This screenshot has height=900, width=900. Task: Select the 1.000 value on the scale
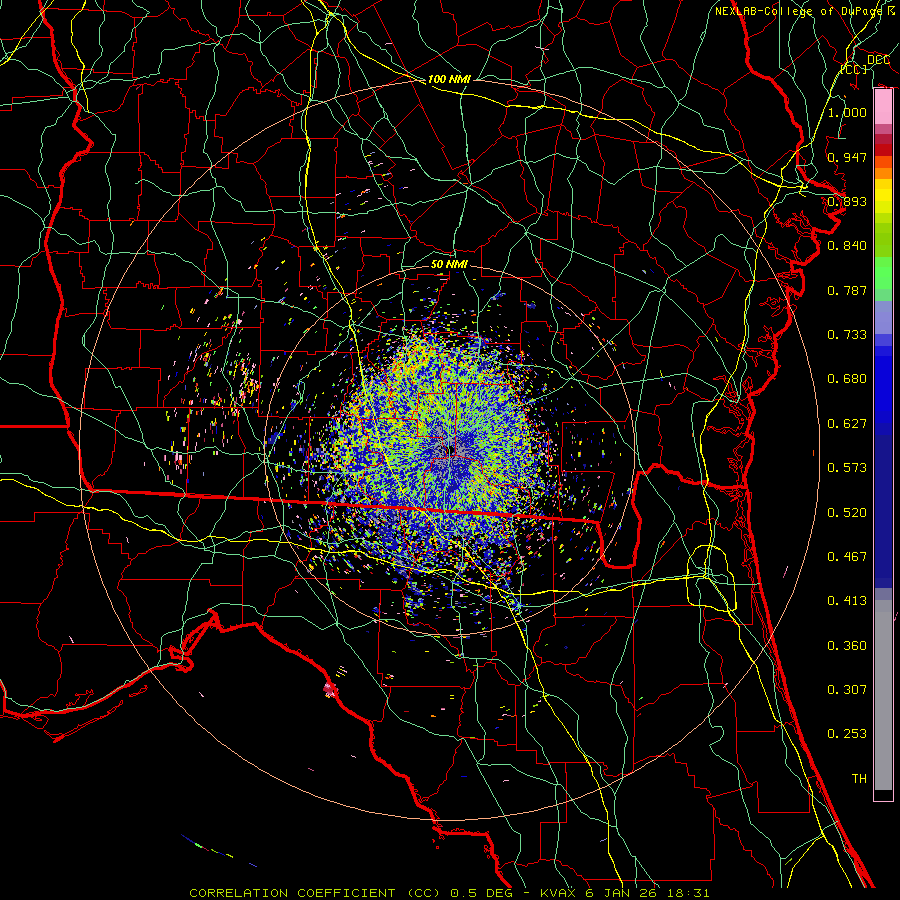pos(847,112)
